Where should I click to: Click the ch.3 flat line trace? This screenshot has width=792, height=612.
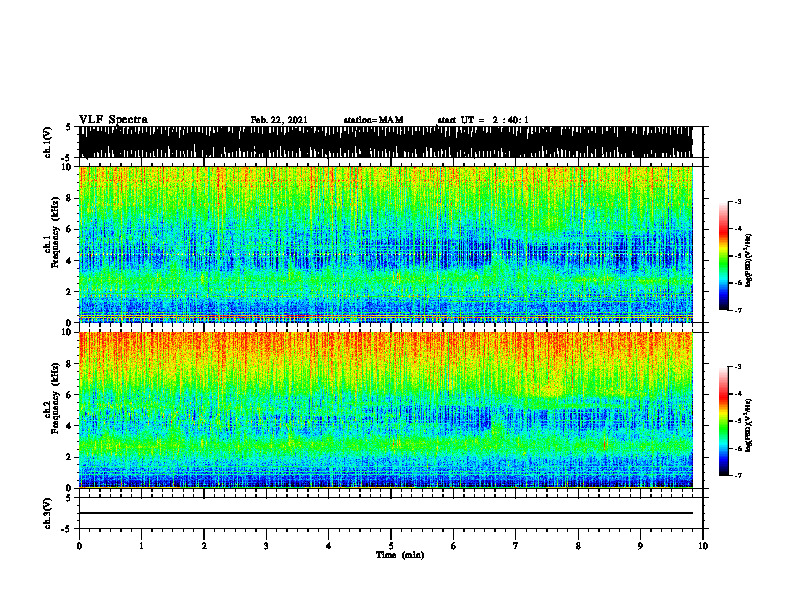click(386, 513)
